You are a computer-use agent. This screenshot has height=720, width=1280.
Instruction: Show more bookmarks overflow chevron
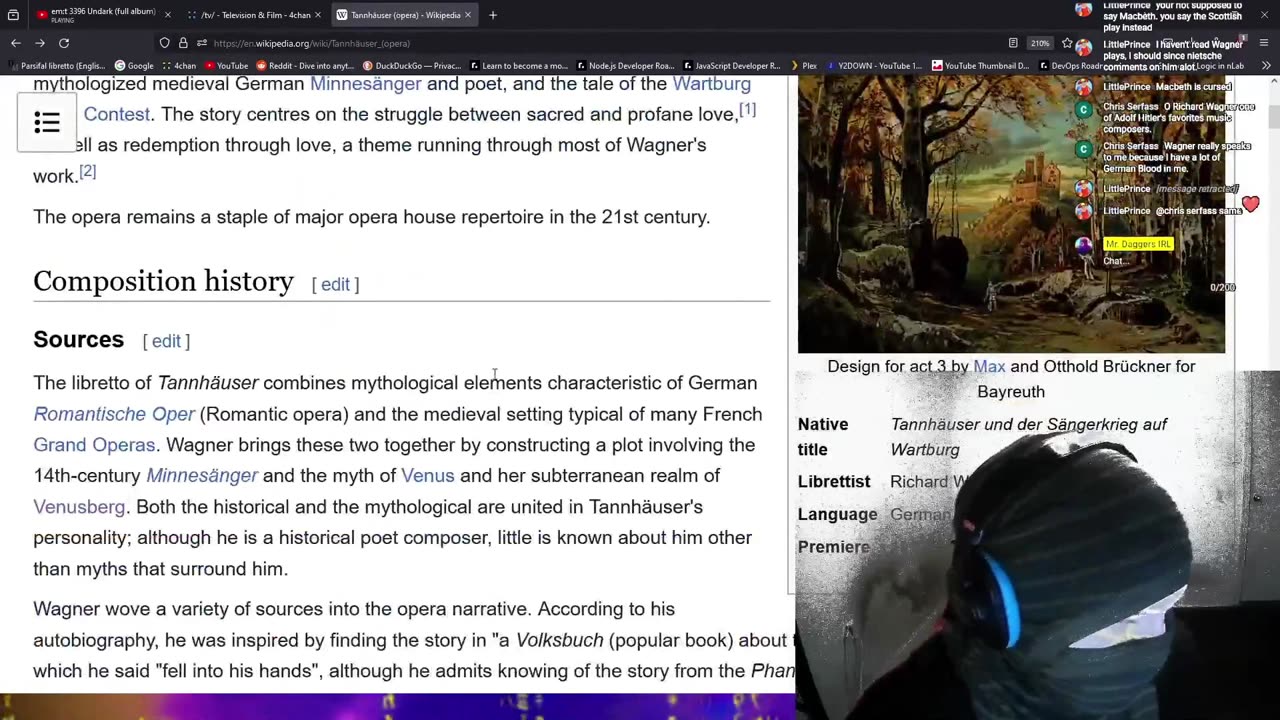(x=1266, y=66)
